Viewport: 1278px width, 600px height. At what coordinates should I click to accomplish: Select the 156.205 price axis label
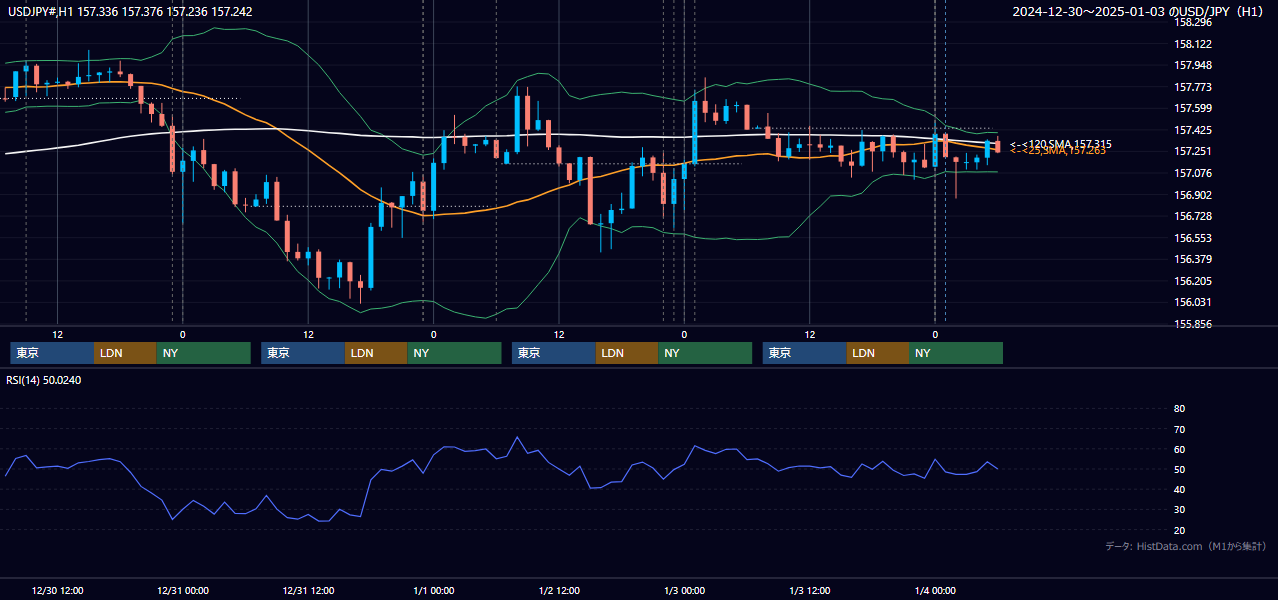[x=1193, y=281]
